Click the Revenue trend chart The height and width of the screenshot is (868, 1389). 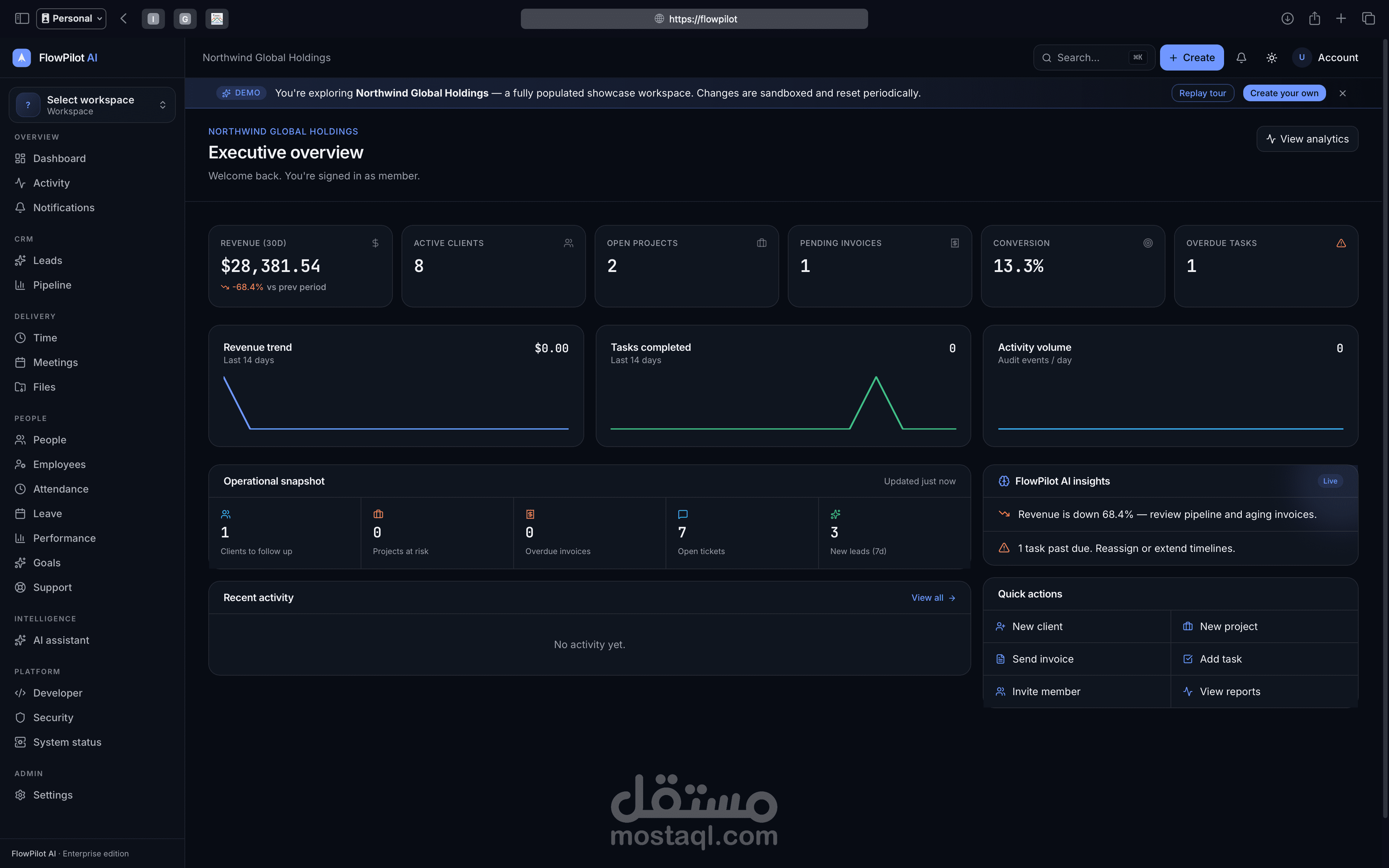[x=396, y=403]
